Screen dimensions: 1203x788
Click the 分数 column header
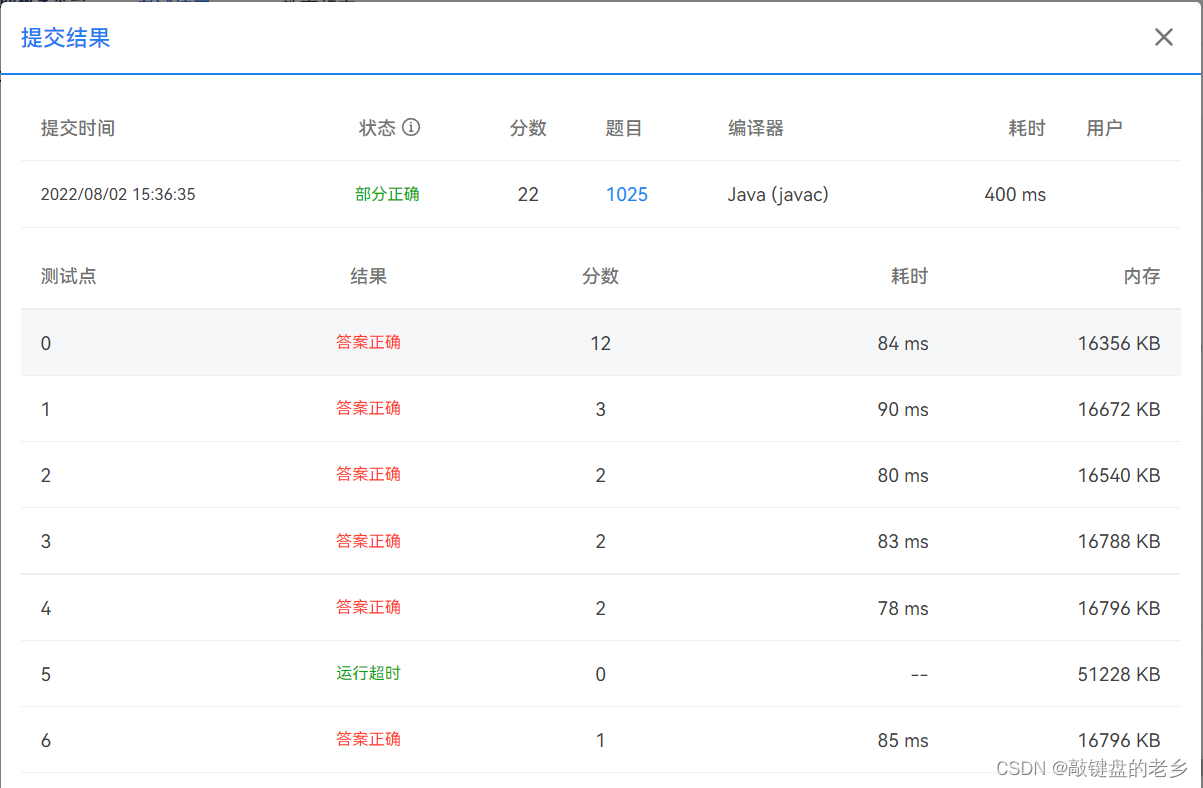tap(528, 127)
